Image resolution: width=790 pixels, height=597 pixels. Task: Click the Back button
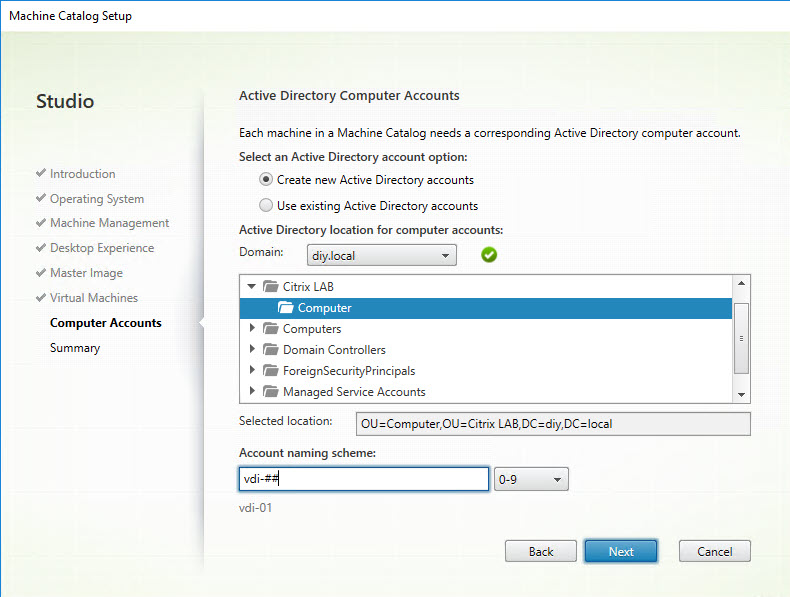[x=541, y=551]
